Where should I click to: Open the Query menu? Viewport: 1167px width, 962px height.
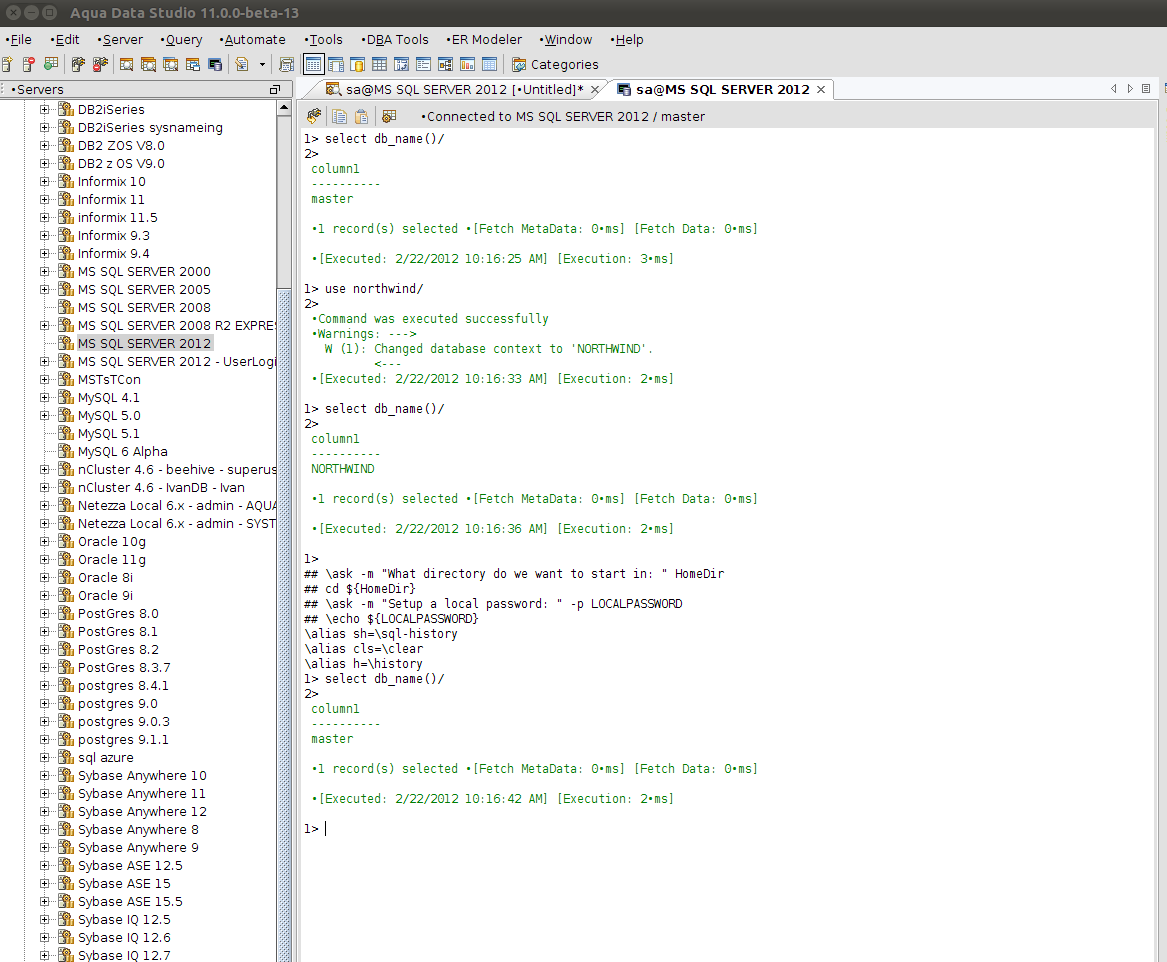coord(181,39)
